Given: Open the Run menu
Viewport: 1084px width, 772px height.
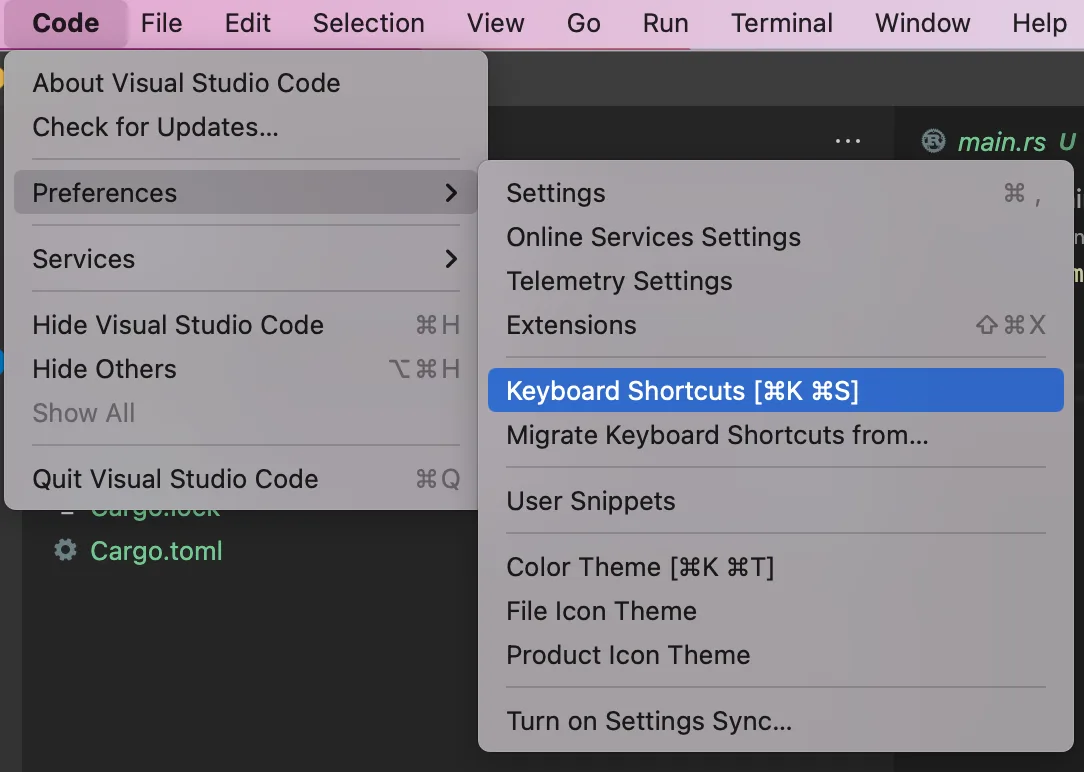Looking at the screenshot, I should 665,23.
